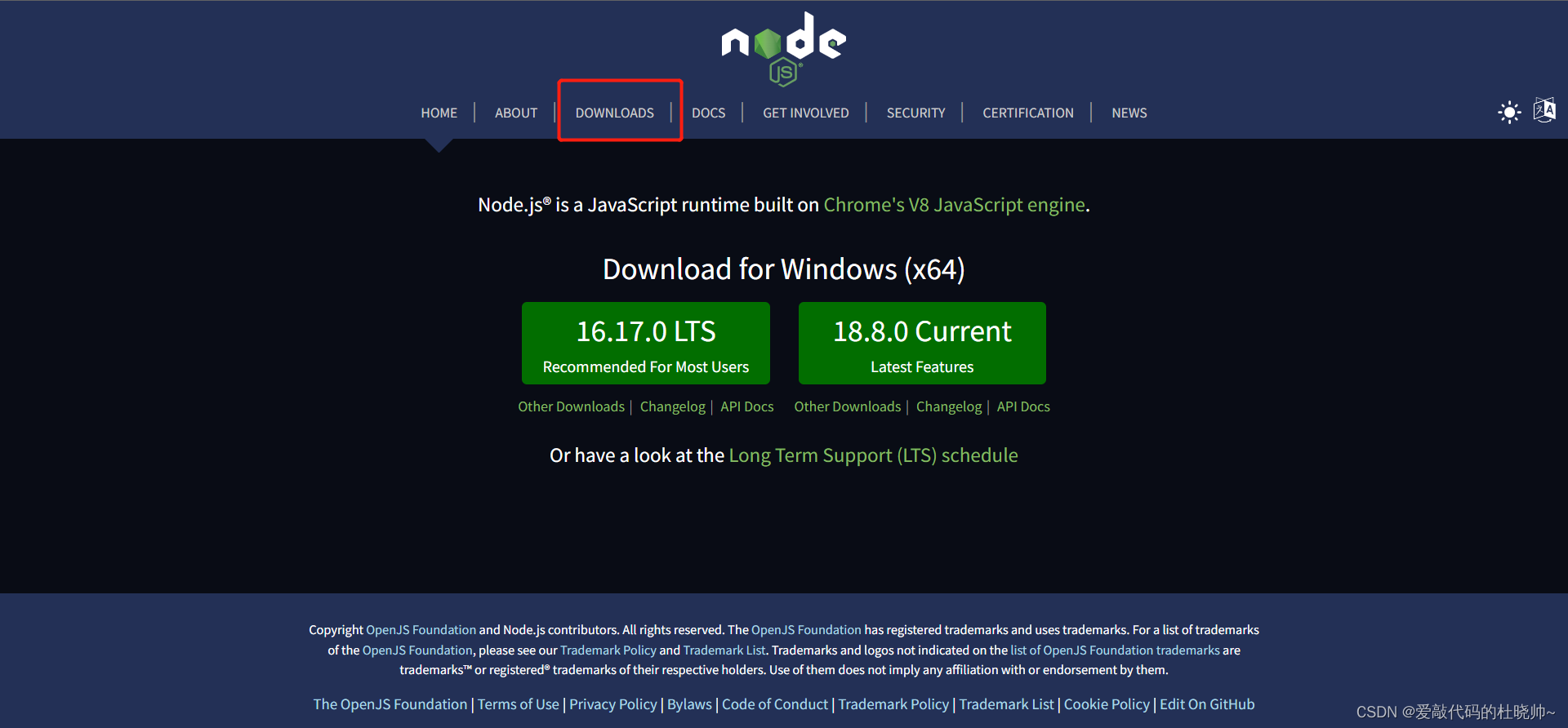Open the ABOUT nav item
The width and height of the screenshot is (1568, 728).
[516, 113]
